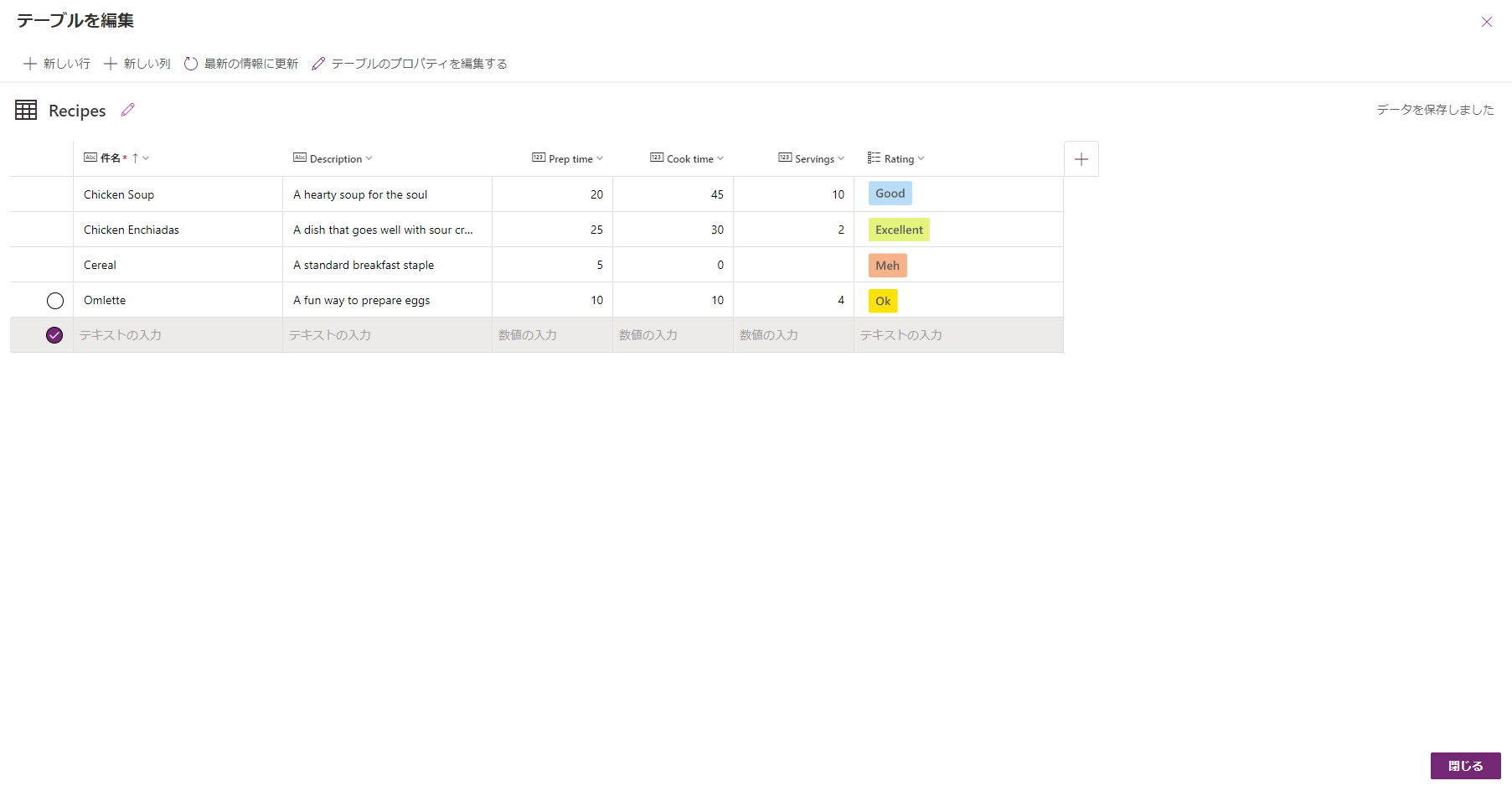Select the Excellent rating tag

(x=899, y=230)
